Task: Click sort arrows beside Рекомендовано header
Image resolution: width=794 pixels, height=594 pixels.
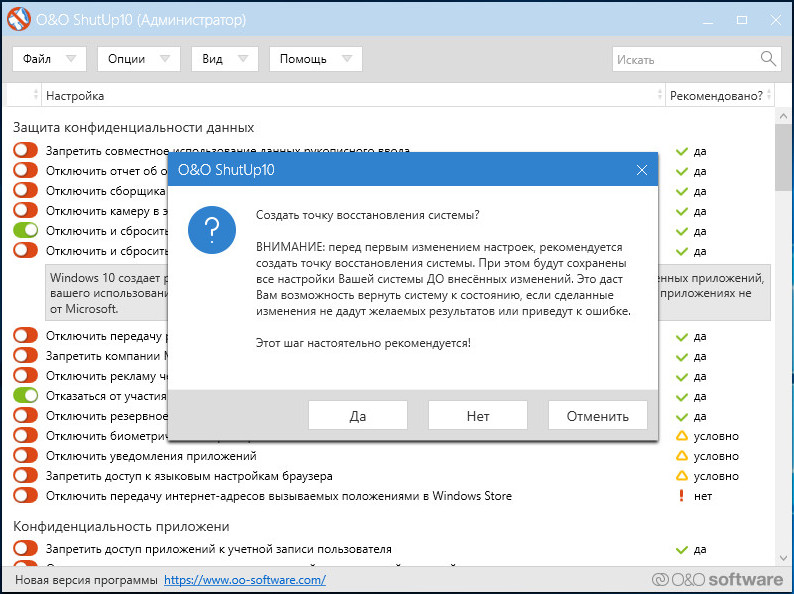Action: click(769, 95)
